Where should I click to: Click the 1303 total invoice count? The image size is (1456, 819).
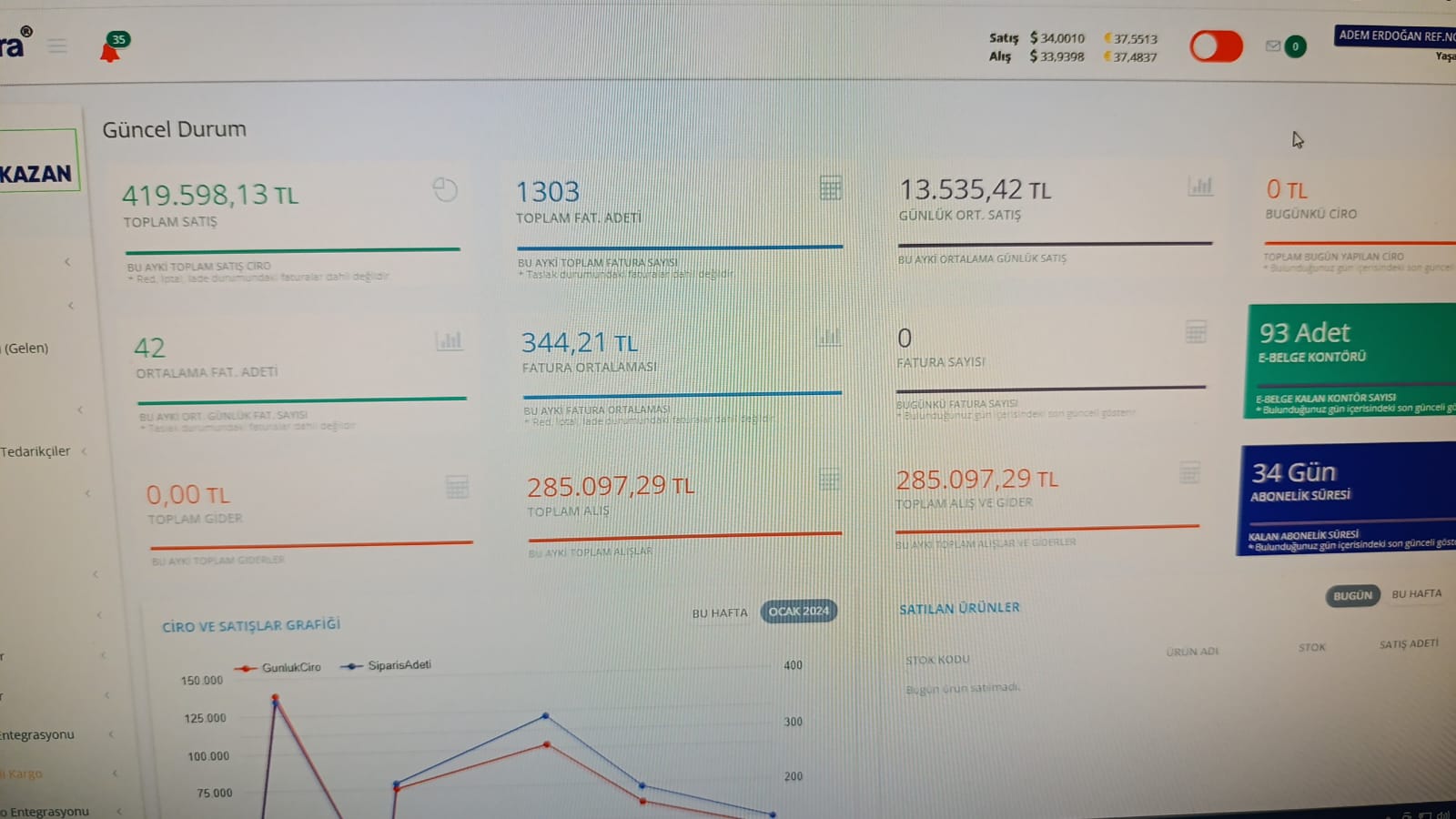point(548,192)
